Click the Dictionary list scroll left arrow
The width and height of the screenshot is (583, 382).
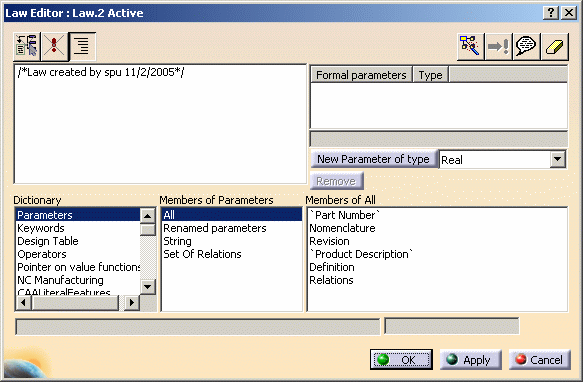(23, 302)
